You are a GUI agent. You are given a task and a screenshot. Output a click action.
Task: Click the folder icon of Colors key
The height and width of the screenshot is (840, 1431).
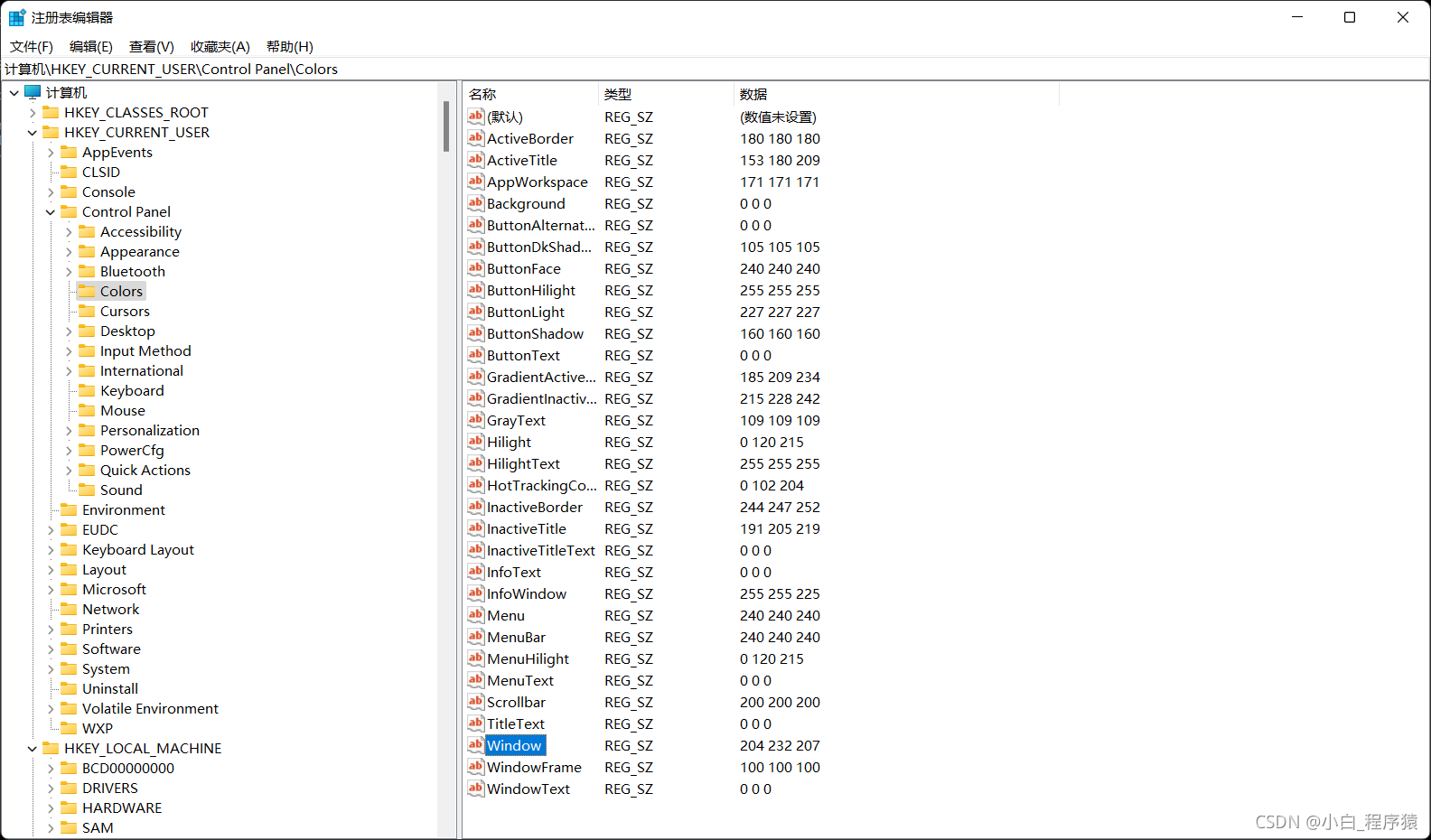(87, 291)
